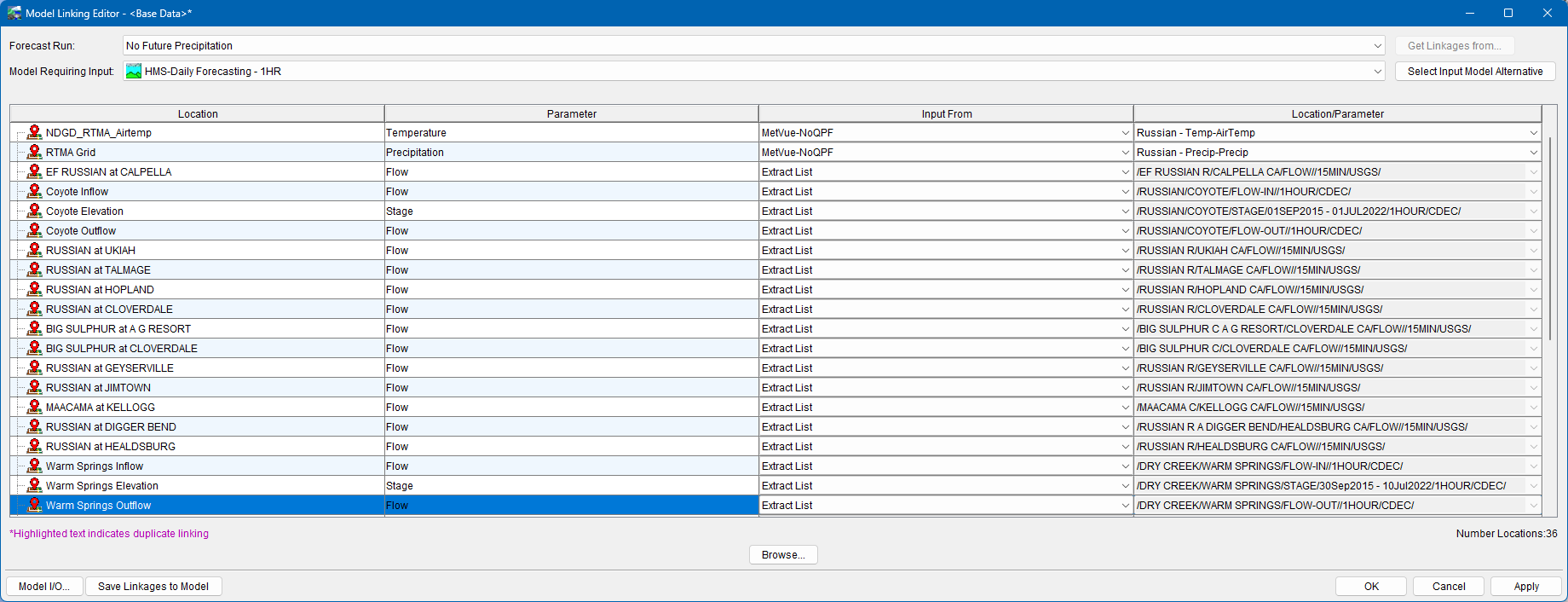
Task: Click the location icon for EF RUSSIAN at CALPELLA
Action: (34, 171)
